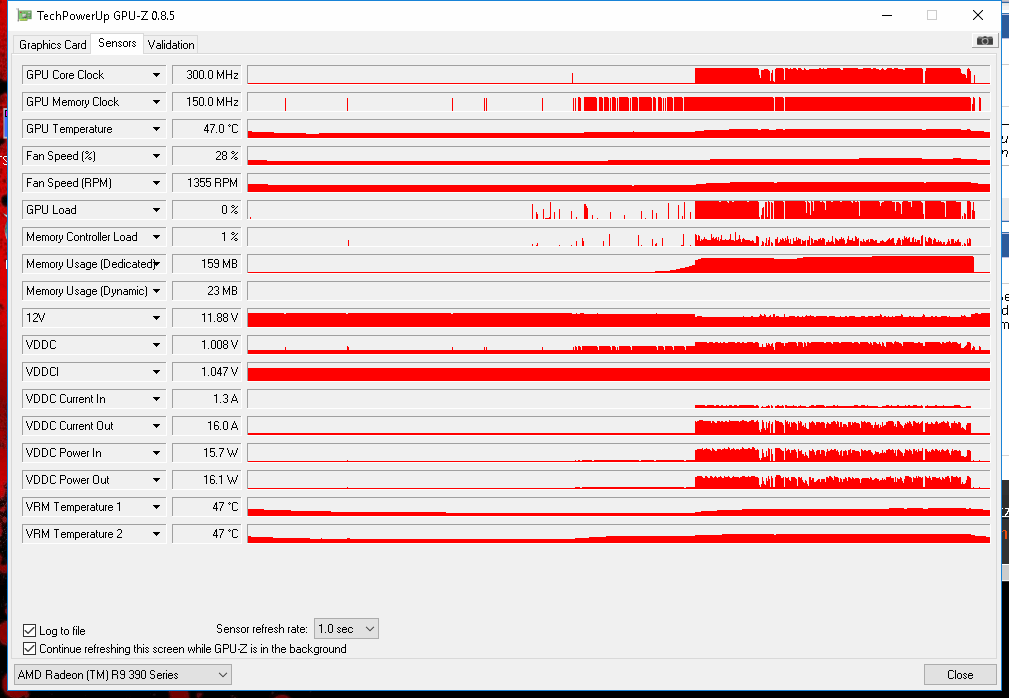This screenshot has height=698, width=1009.
Task: Open the 12V sensor dropdown
Action: 156,318
